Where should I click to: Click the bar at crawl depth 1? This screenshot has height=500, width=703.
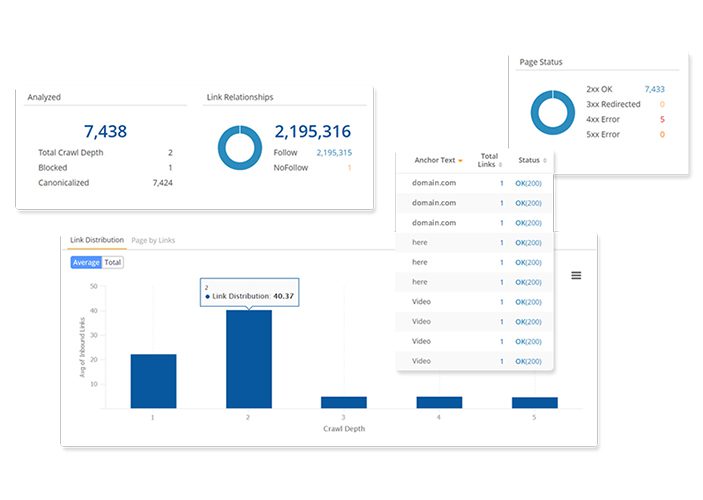point(153,381)
